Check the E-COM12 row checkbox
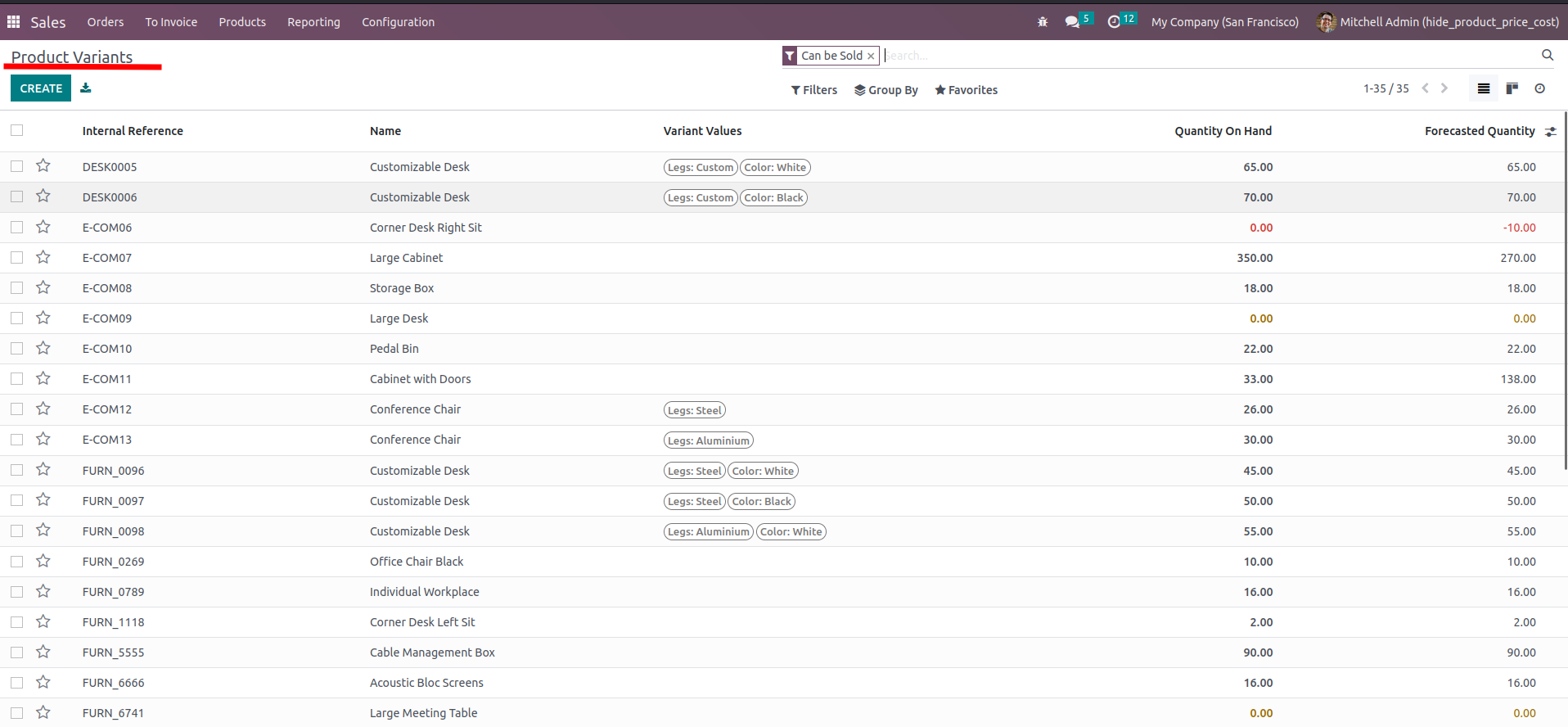Viewport: 1568px width, 727px height. coord(17,409)
